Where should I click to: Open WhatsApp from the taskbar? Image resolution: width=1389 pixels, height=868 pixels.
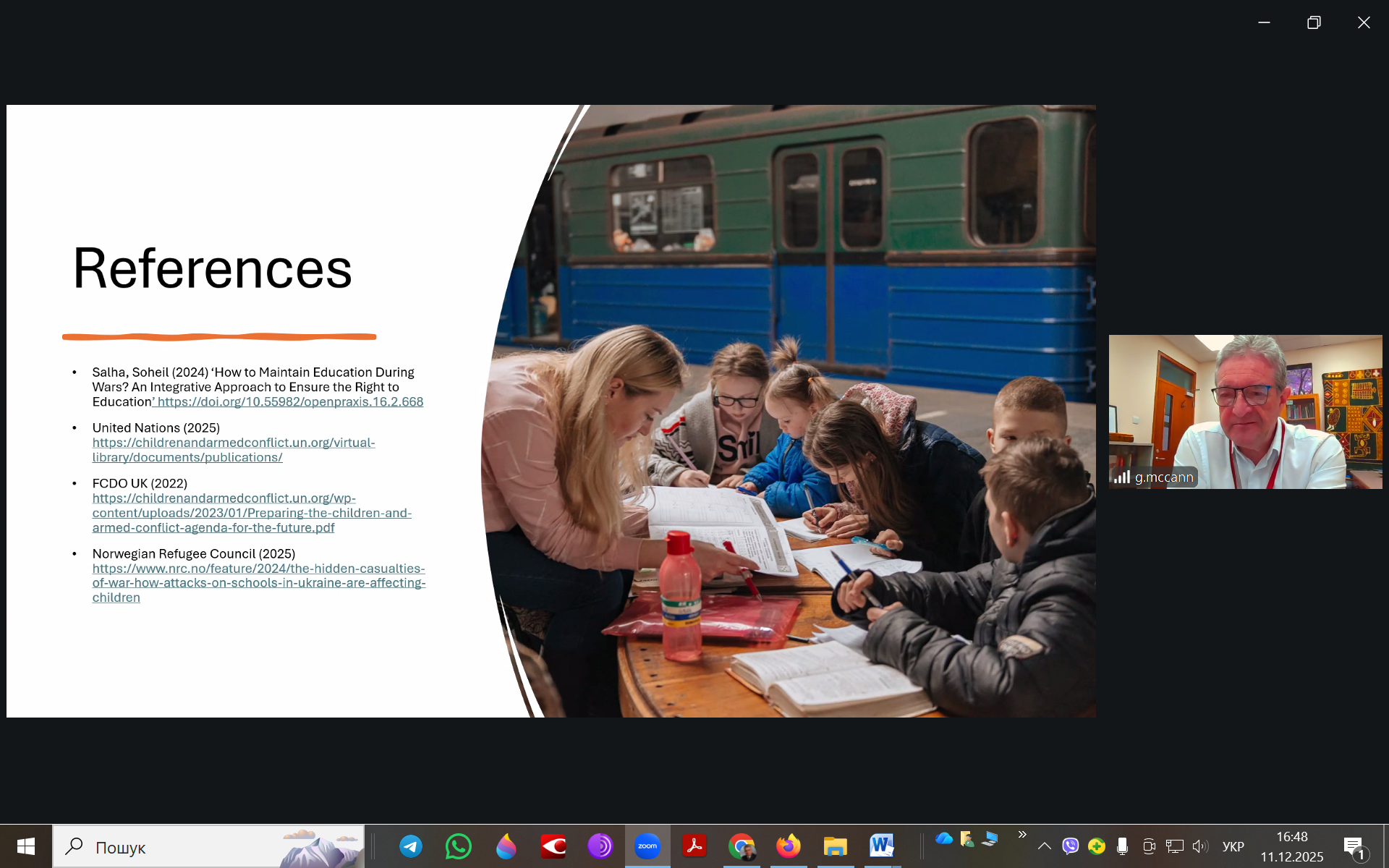coord(459,846)
